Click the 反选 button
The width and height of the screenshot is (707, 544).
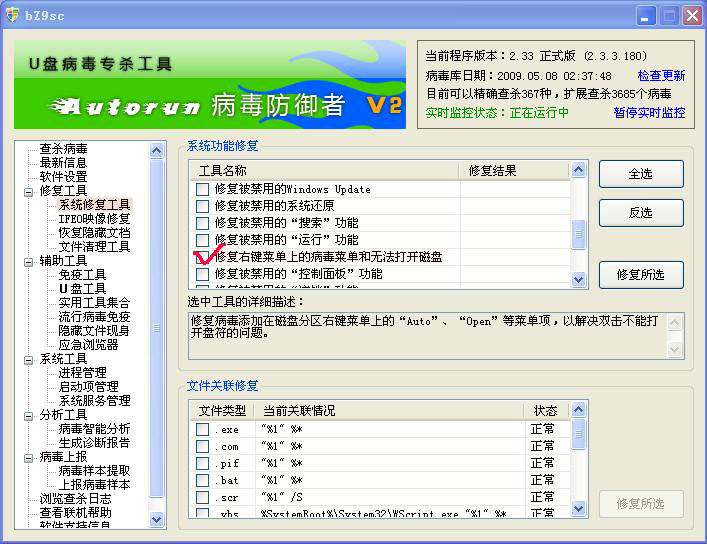641,213
